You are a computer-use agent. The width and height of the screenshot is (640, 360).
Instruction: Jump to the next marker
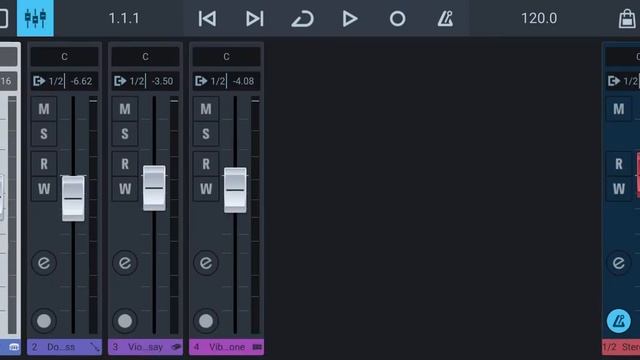click(x=255, y=18)
